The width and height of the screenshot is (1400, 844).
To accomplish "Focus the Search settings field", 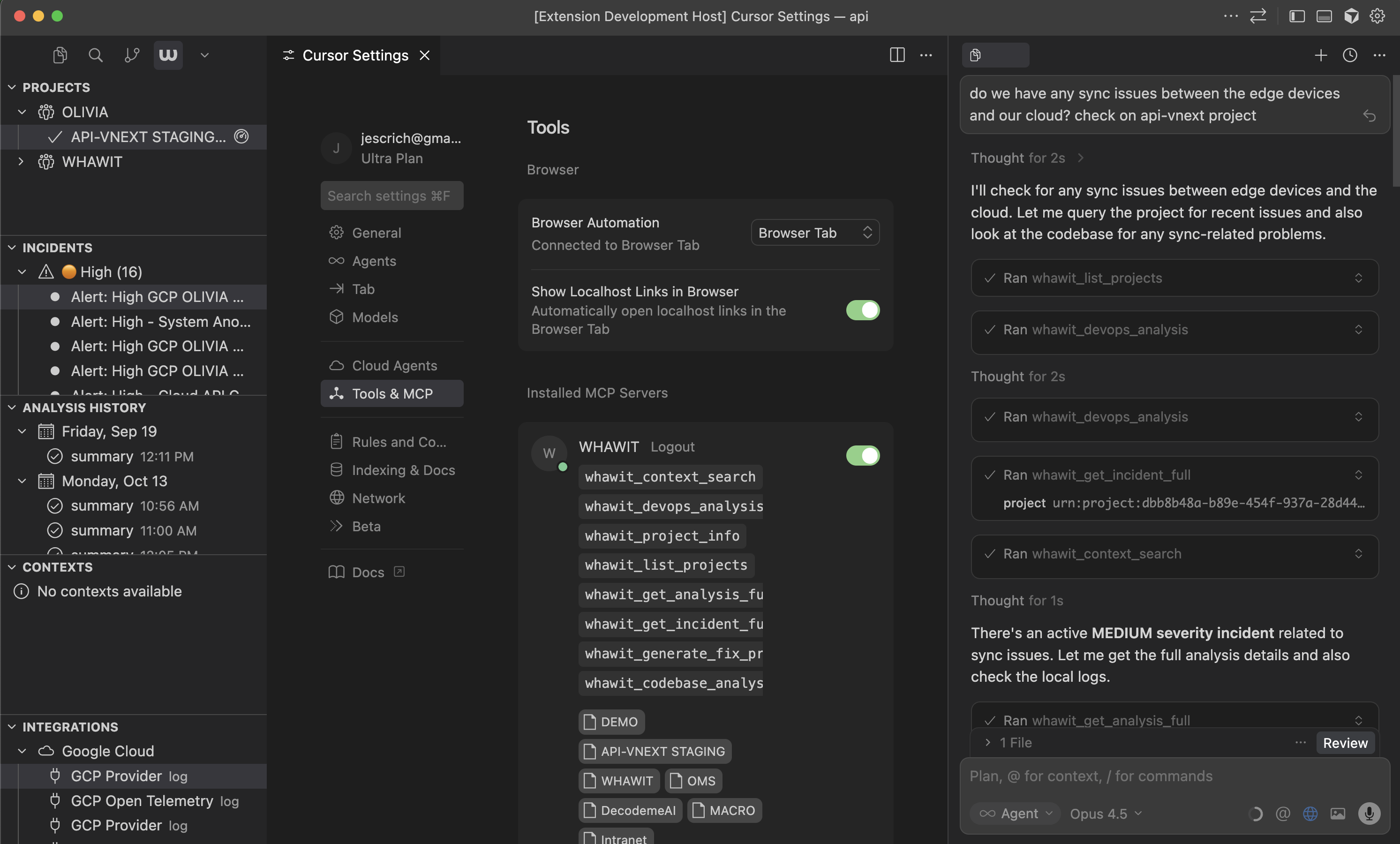I will click(x=391, y=196).
